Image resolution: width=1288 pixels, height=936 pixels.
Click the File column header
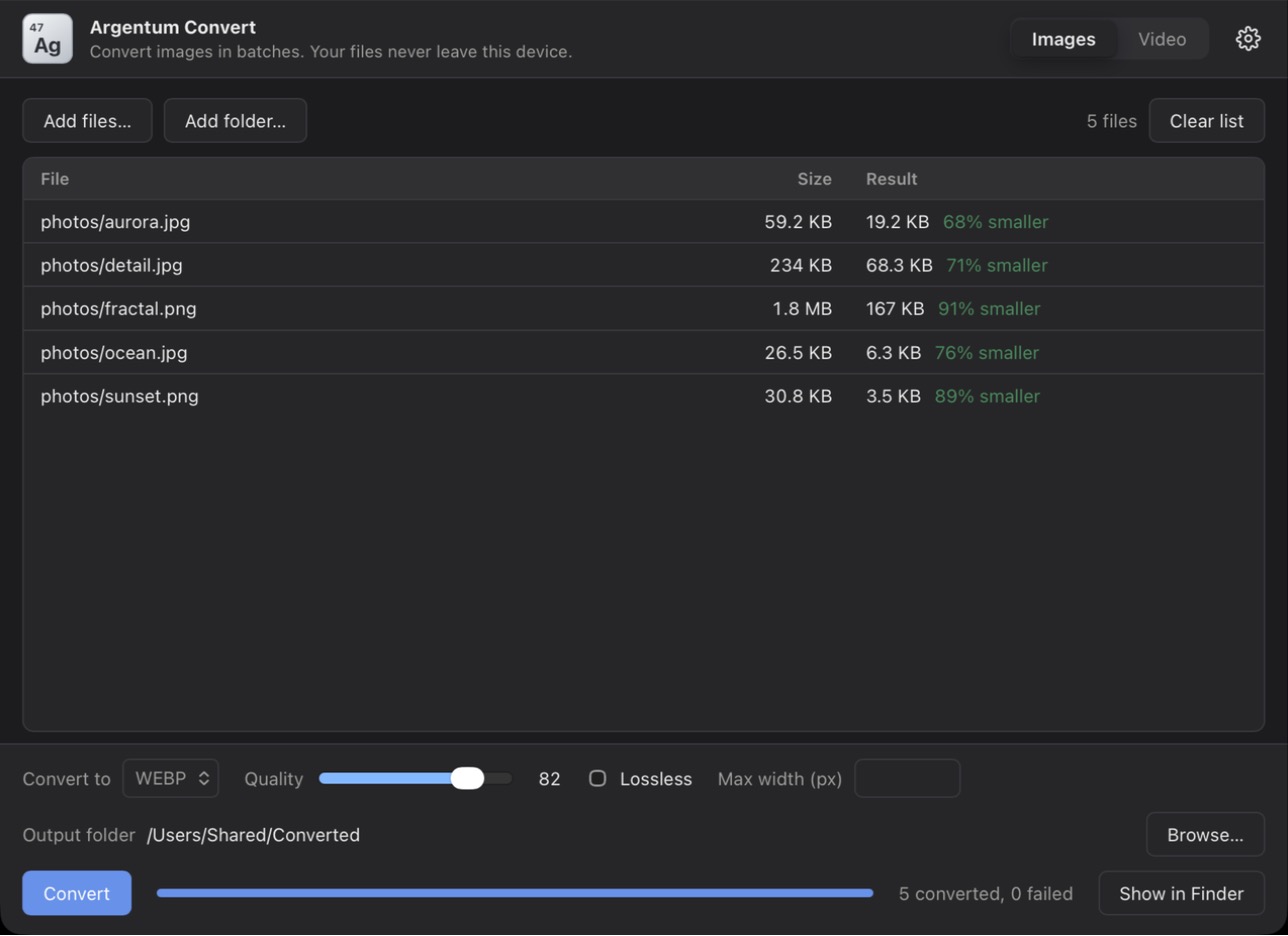click(55, 179)
